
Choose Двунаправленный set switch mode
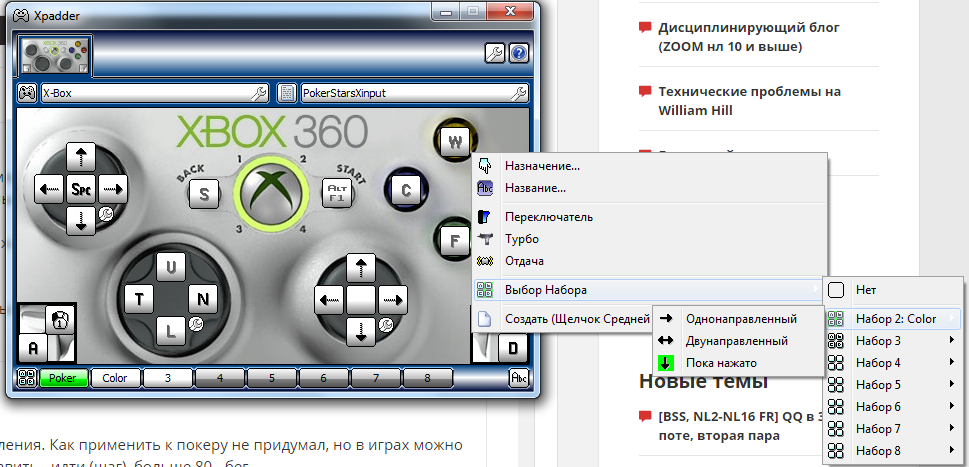pos(738,340)
